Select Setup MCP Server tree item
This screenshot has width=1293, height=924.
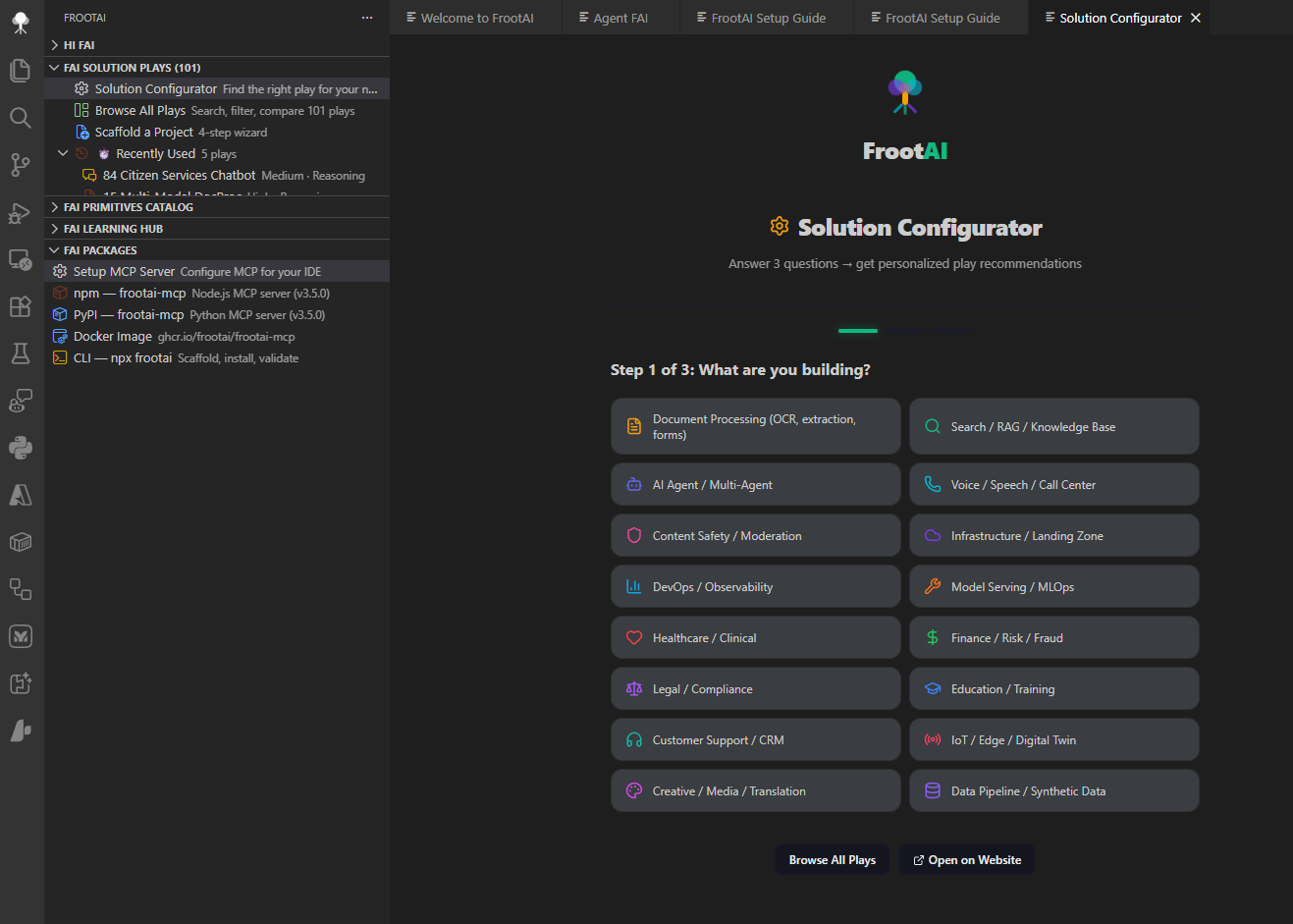coord(217,271)
